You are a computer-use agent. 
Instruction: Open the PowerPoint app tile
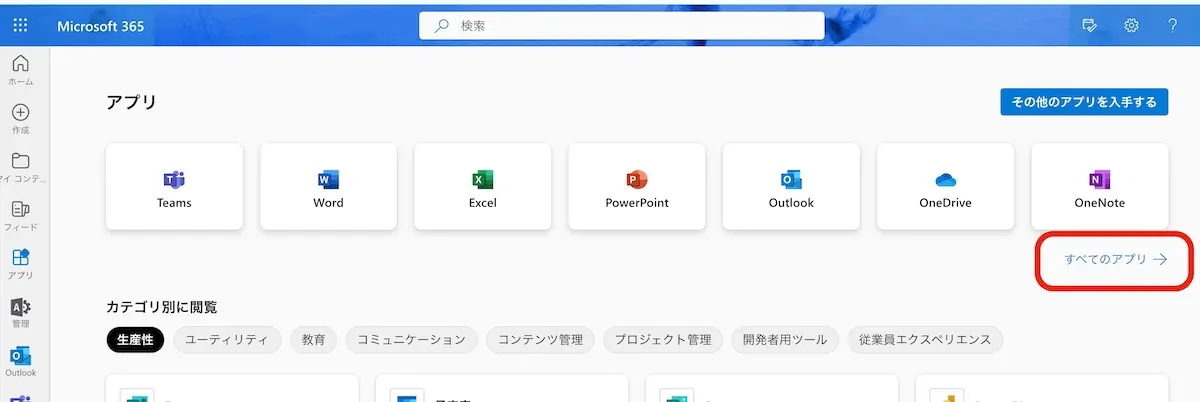637,187
